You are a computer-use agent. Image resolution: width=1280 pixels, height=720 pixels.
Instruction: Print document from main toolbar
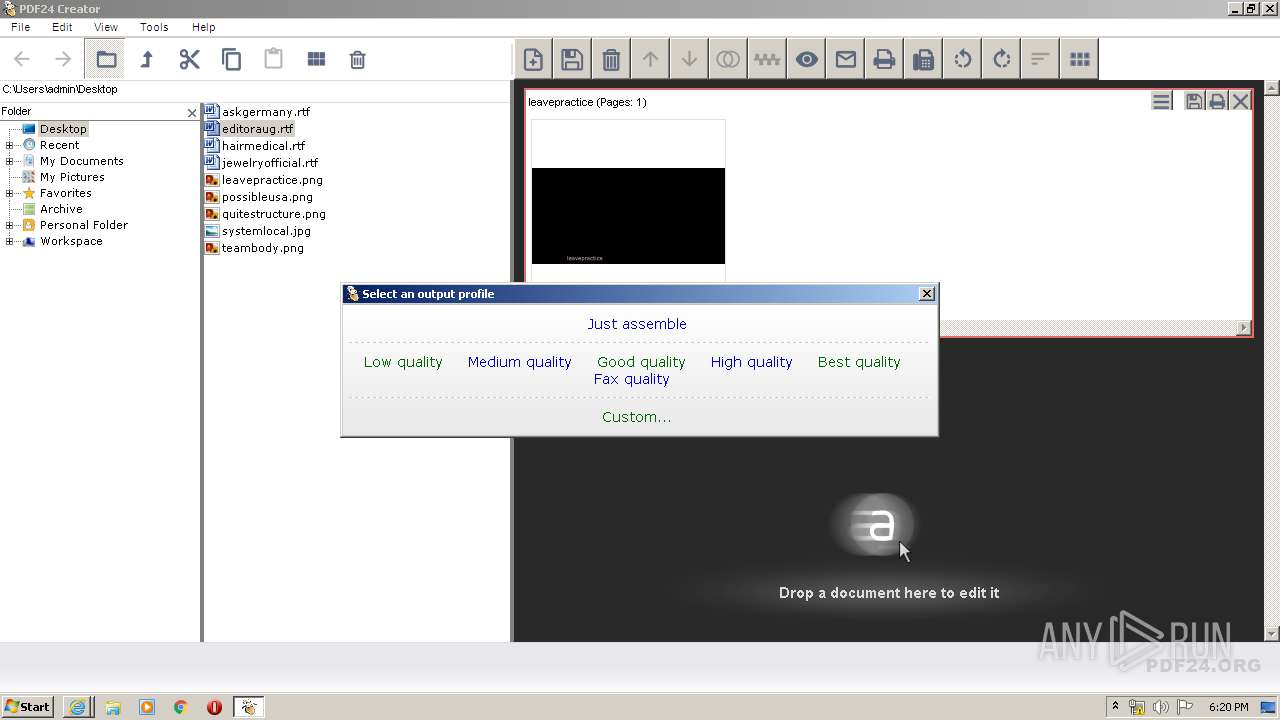pyautogui.click(x=884, y=60)
